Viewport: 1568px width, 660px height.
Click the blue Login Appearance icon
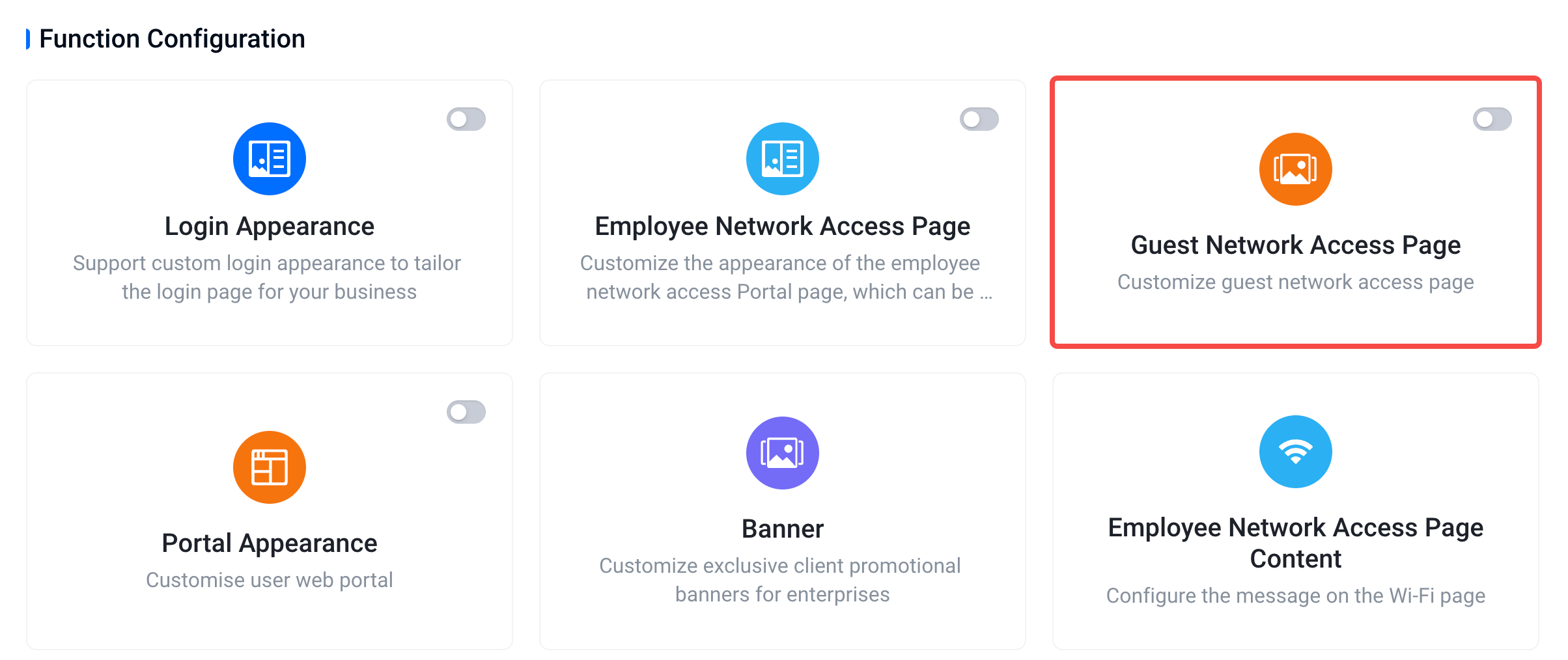coord(270,159)
